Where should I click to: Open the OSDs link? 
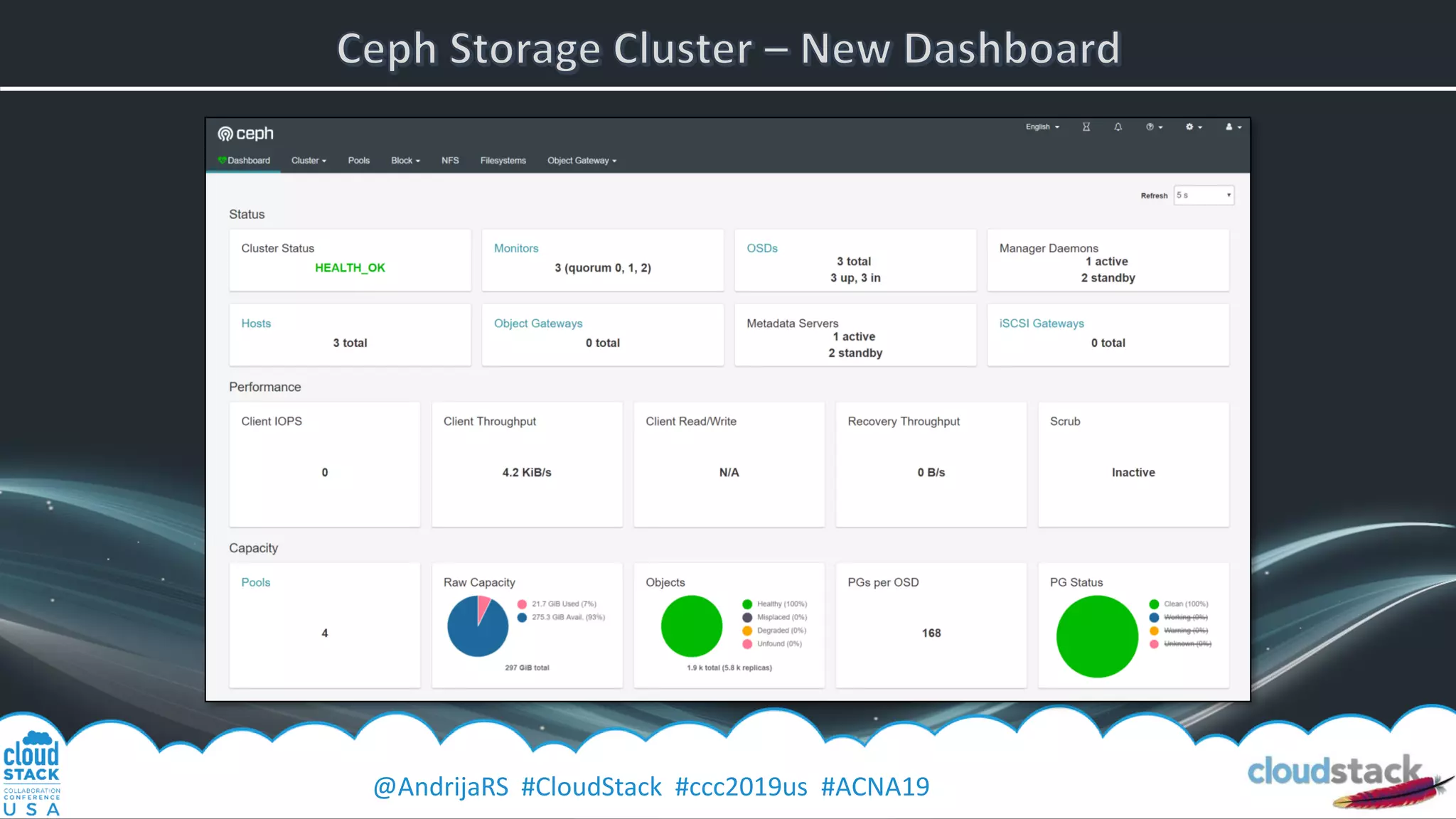click(x=762, y=248)
